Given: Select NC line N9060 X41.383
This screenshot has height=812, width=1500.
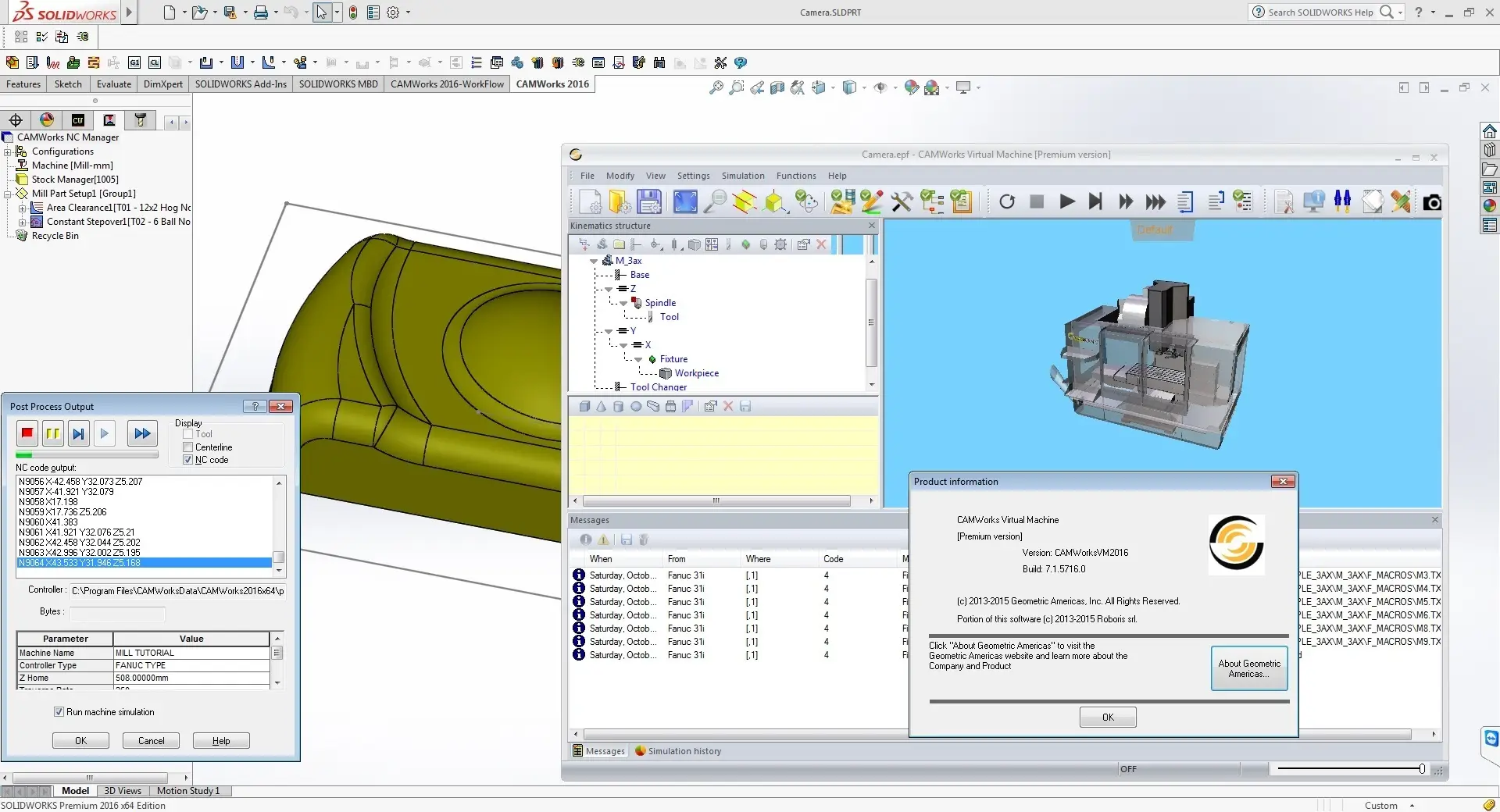Looking at the screenshot, I should pyautogui.click(x=48, y=522).
